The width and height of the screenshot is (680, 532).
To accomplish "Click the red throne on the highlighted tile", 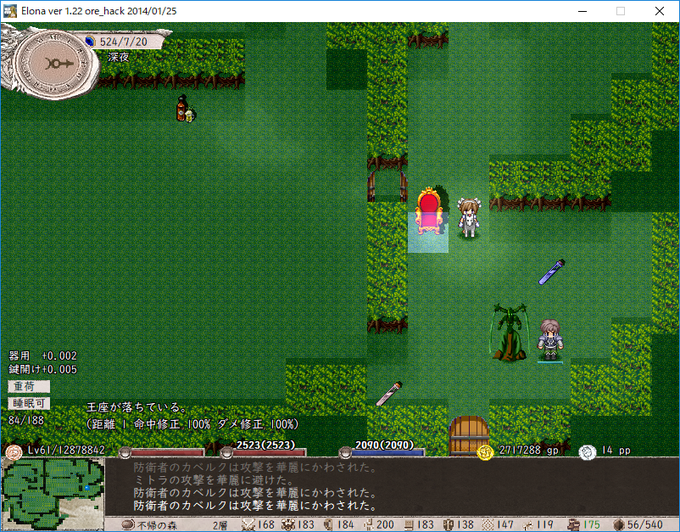I will point(428,211).
